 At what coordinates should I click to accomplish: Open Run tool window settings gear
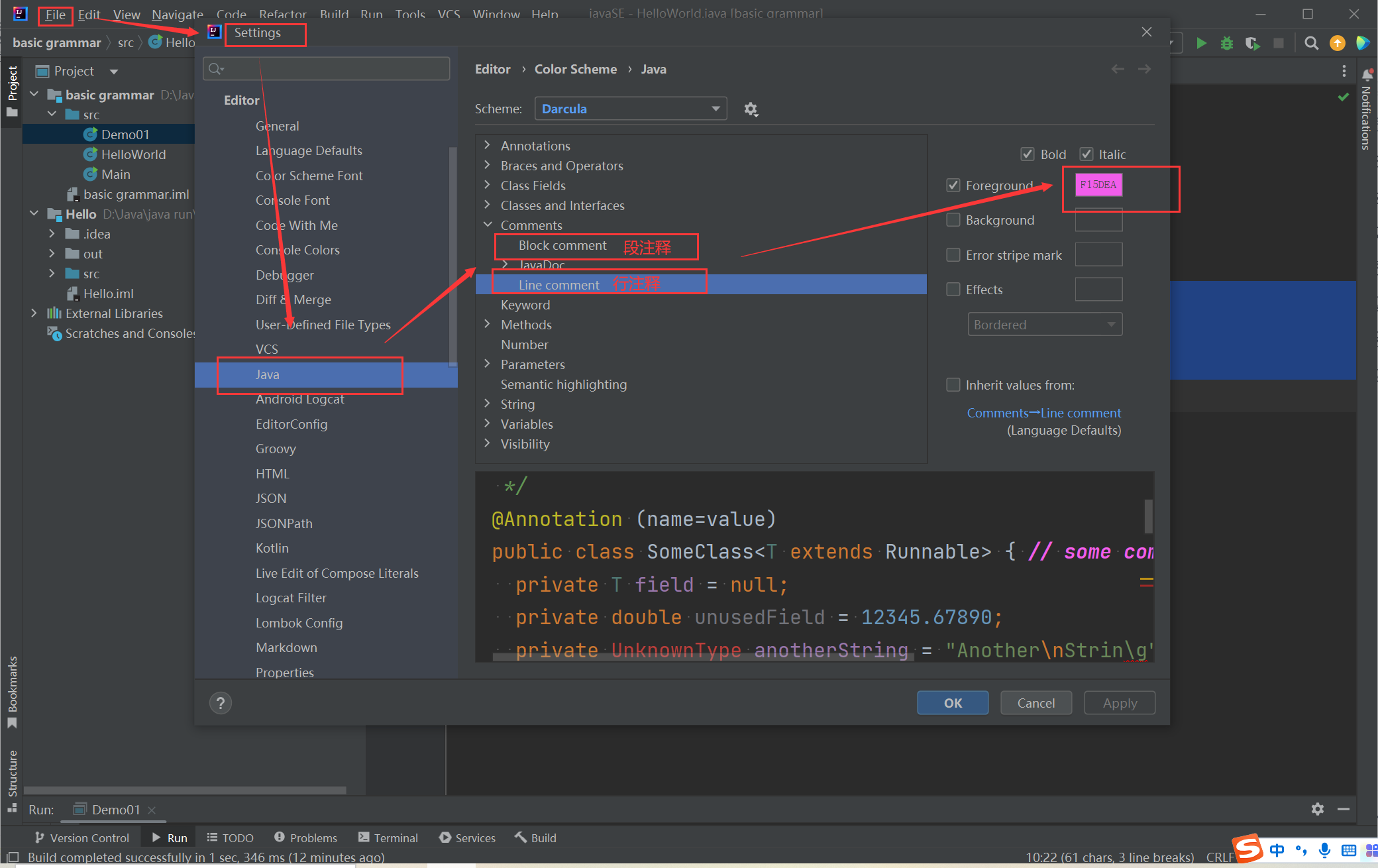tap(1317, 809)
